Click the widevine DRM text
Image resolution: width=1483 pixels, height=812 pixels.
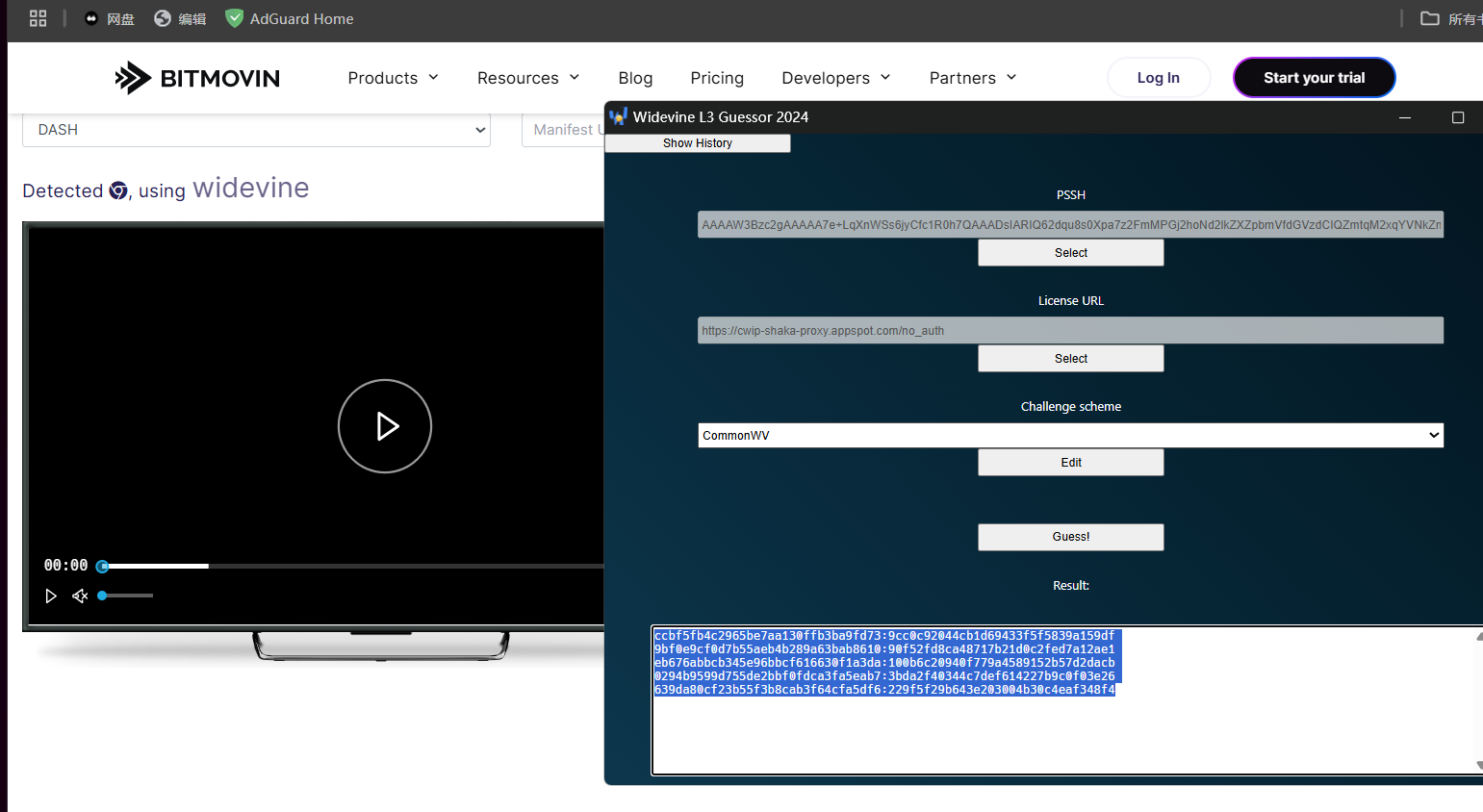[x=251, y=188]
